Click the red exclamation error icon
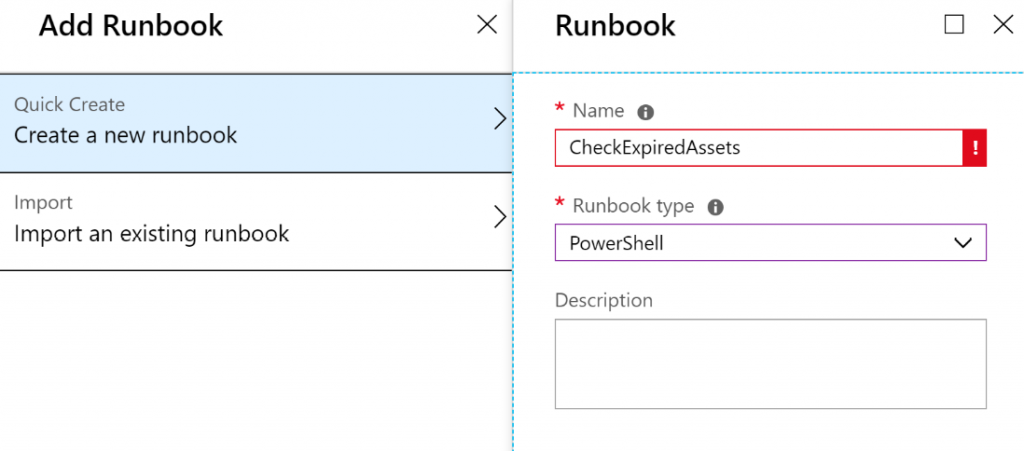This screenshot has width=1024, height=451. point(975,148)
